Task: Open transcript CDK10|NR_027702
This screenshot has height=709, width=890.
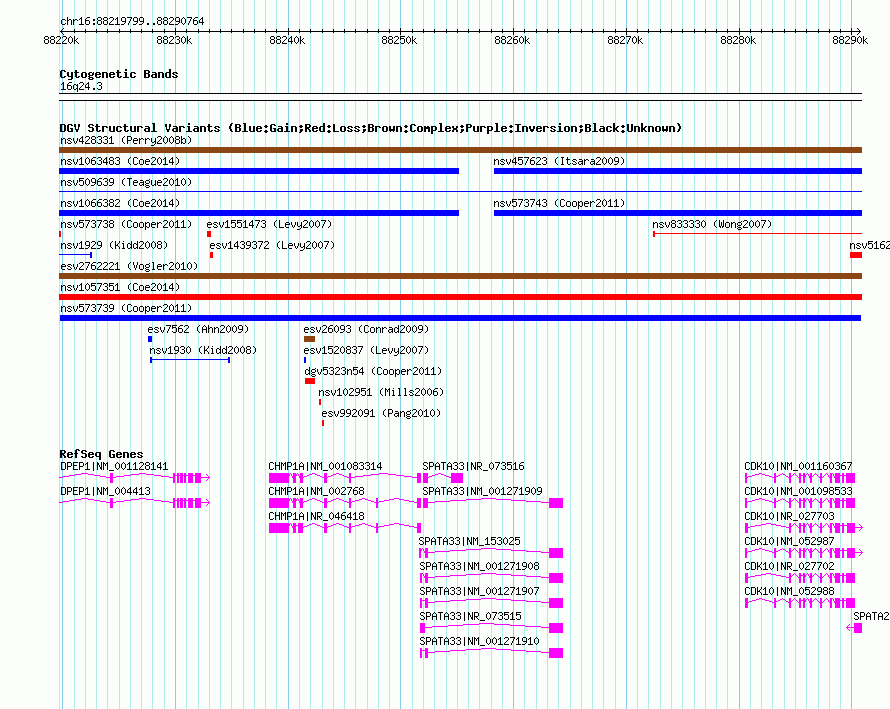Action: (x=790, y=567)
